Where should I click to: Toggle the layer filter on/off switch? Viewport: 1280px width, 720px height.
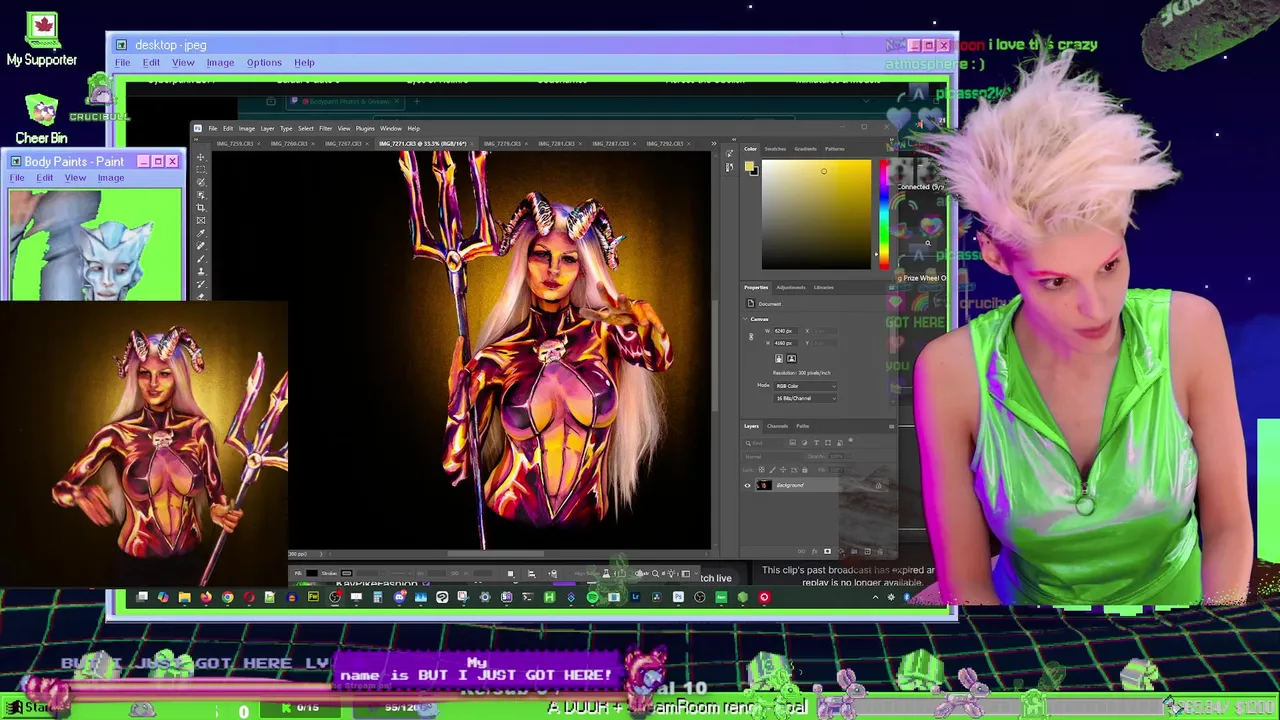[x=851, y=440]
